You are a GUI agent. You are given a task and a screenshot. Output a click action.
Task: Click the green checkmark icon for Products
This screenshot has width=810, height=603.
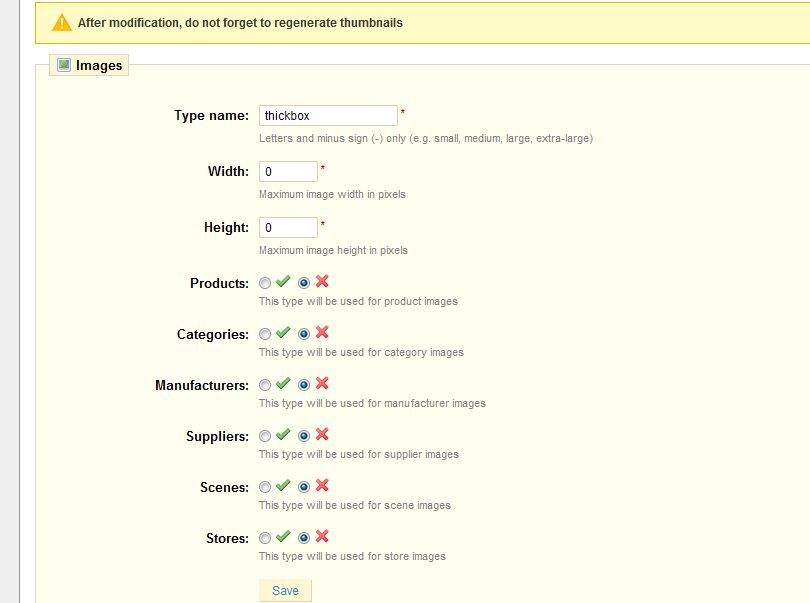[x=283, y=282]
